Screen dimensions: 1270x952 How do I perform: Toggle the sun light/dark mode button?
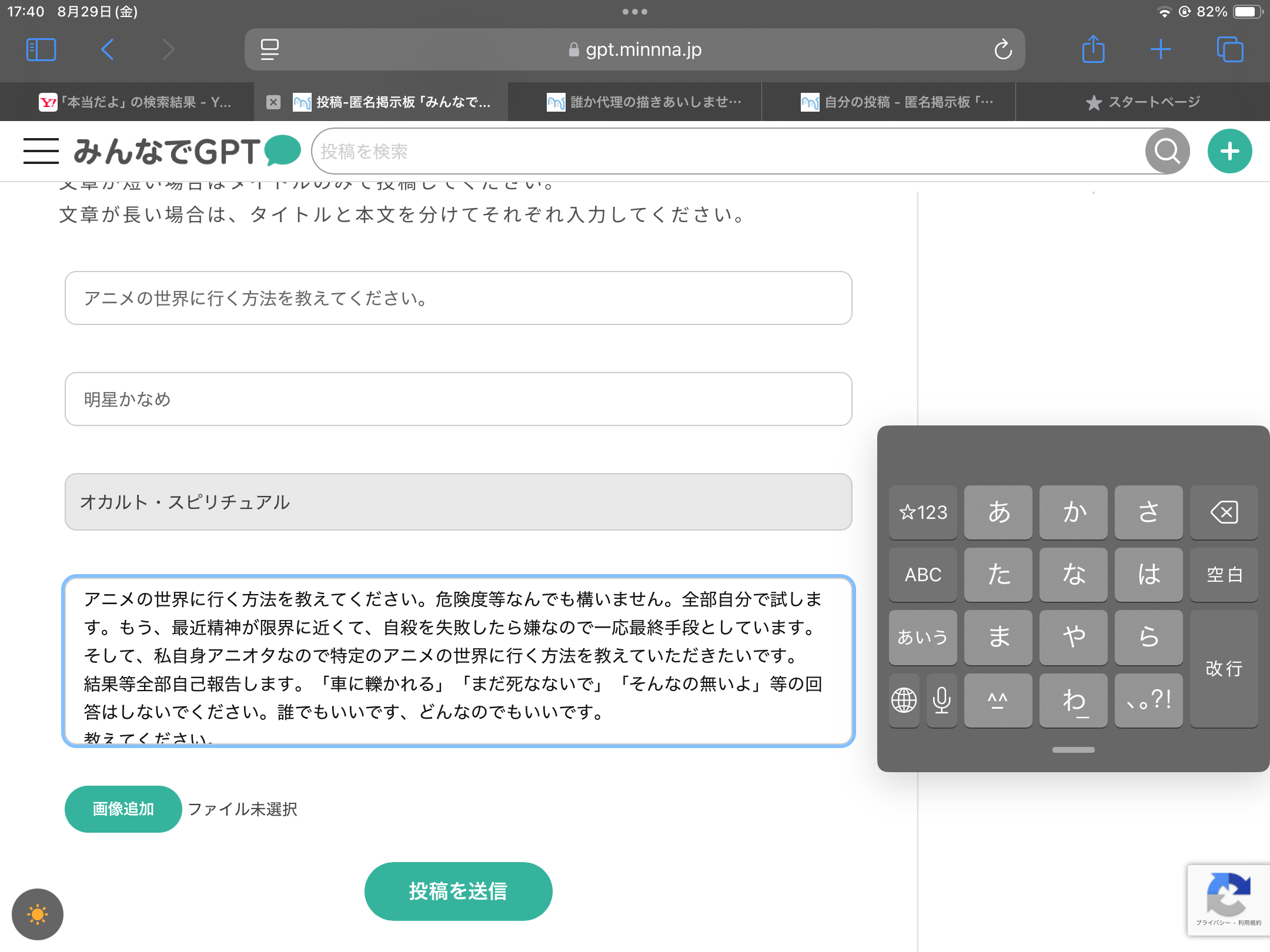pos(38,914)
